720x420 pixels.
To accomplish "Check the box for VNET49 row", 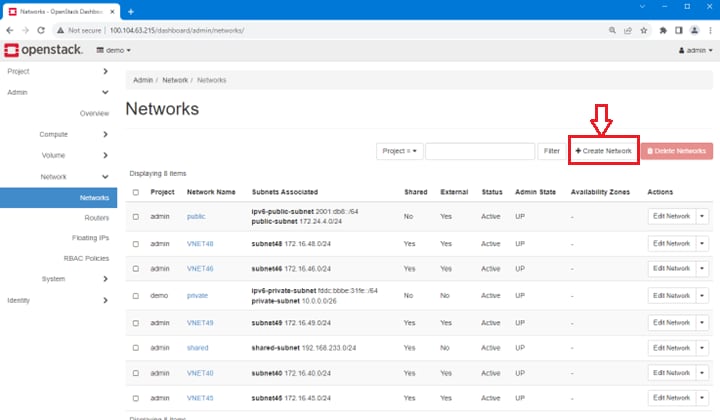I will (x=135, y=323).
